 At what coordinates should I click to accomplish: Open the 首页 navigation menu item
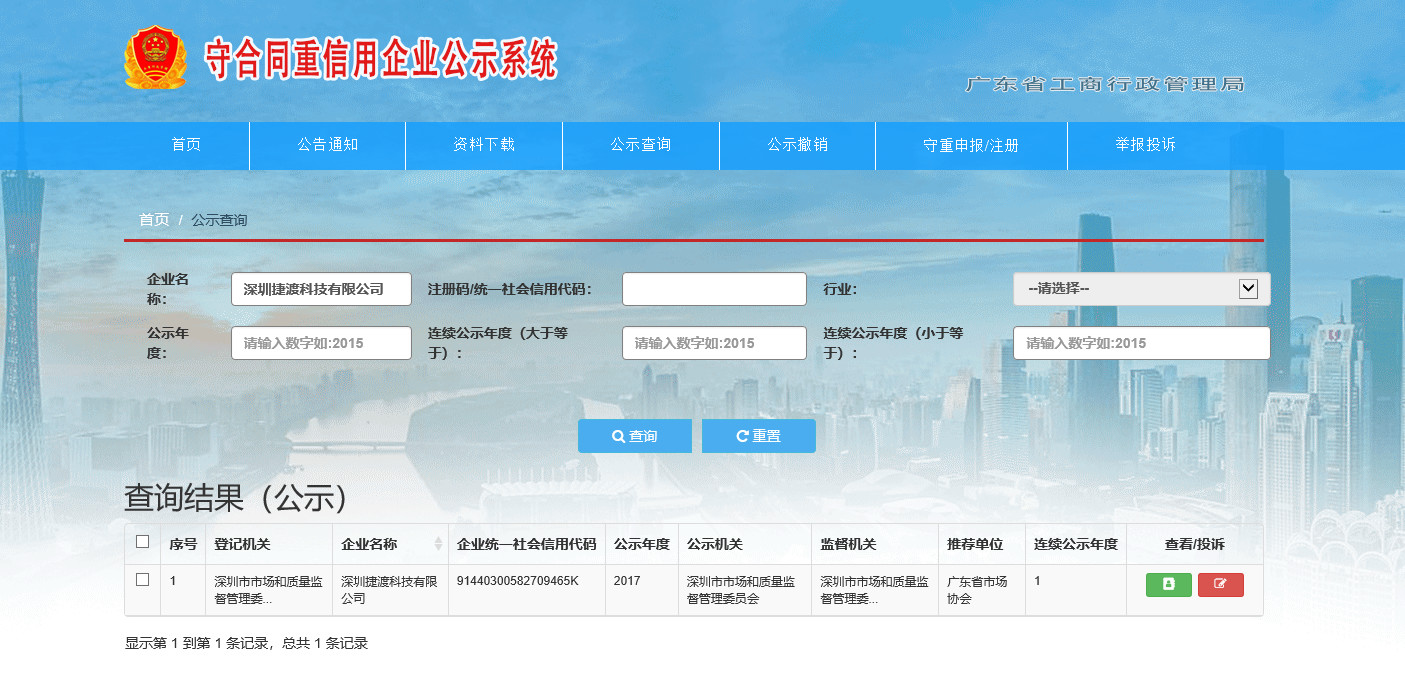coord(186,145)
